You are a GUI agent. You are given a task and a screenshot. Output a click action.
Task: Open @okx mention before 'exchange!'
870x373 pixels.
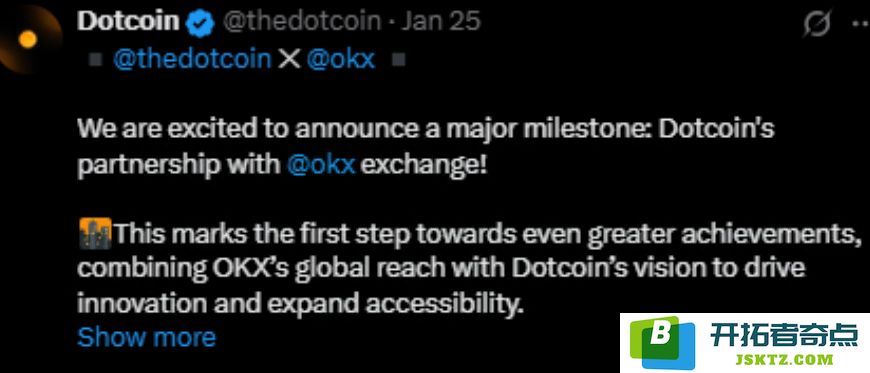click(x=321, y=165)
